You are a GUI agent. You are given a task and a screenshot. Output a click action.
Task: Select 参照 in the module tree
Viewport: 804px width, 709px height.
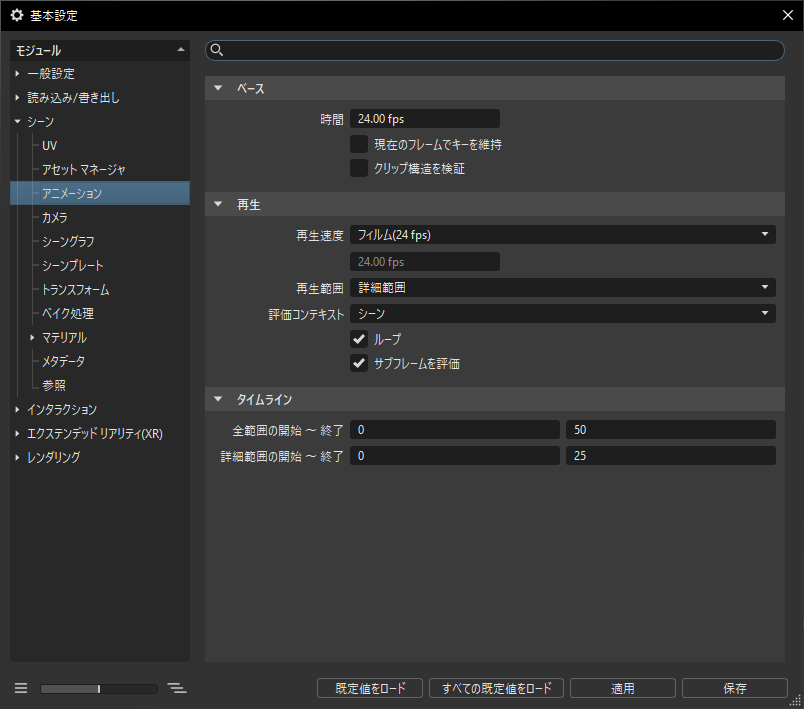pos(54,385)
